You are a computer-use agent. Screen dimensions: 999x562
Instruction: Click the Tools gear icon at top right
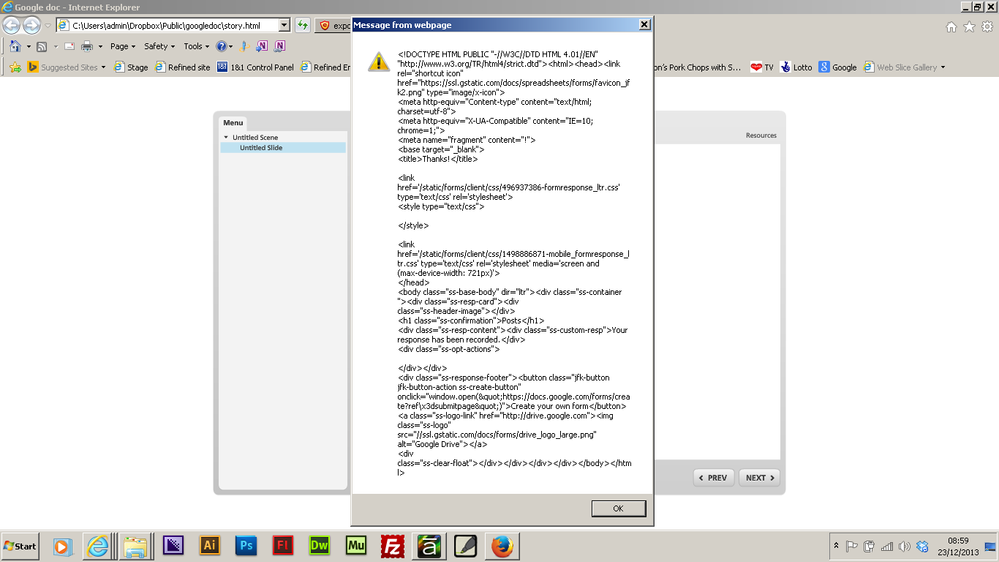[987, 27]
